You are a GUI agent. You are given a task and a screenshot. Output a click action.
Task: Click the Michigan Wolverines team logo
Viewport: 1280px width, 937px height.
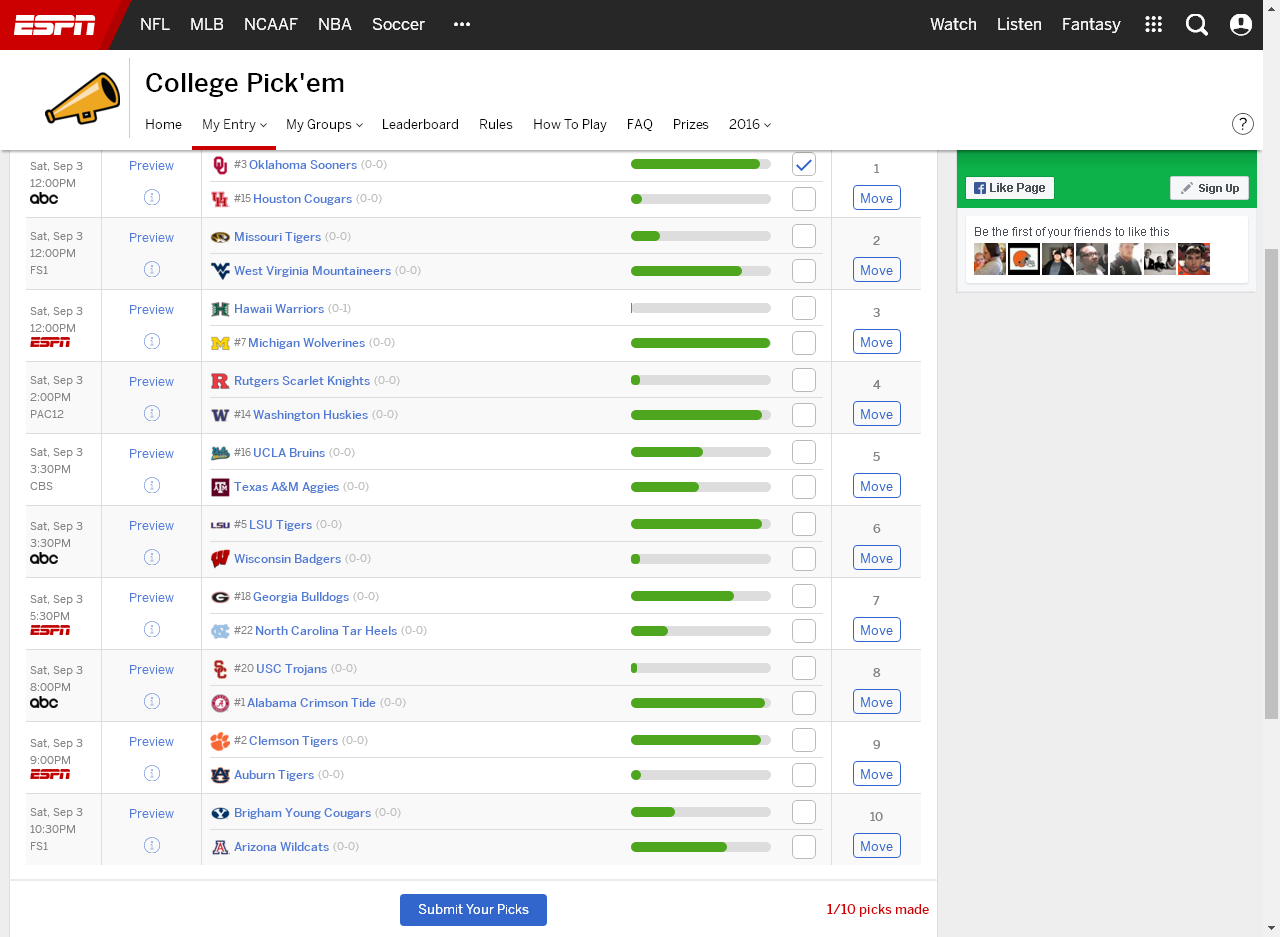[x=220, y=343]
